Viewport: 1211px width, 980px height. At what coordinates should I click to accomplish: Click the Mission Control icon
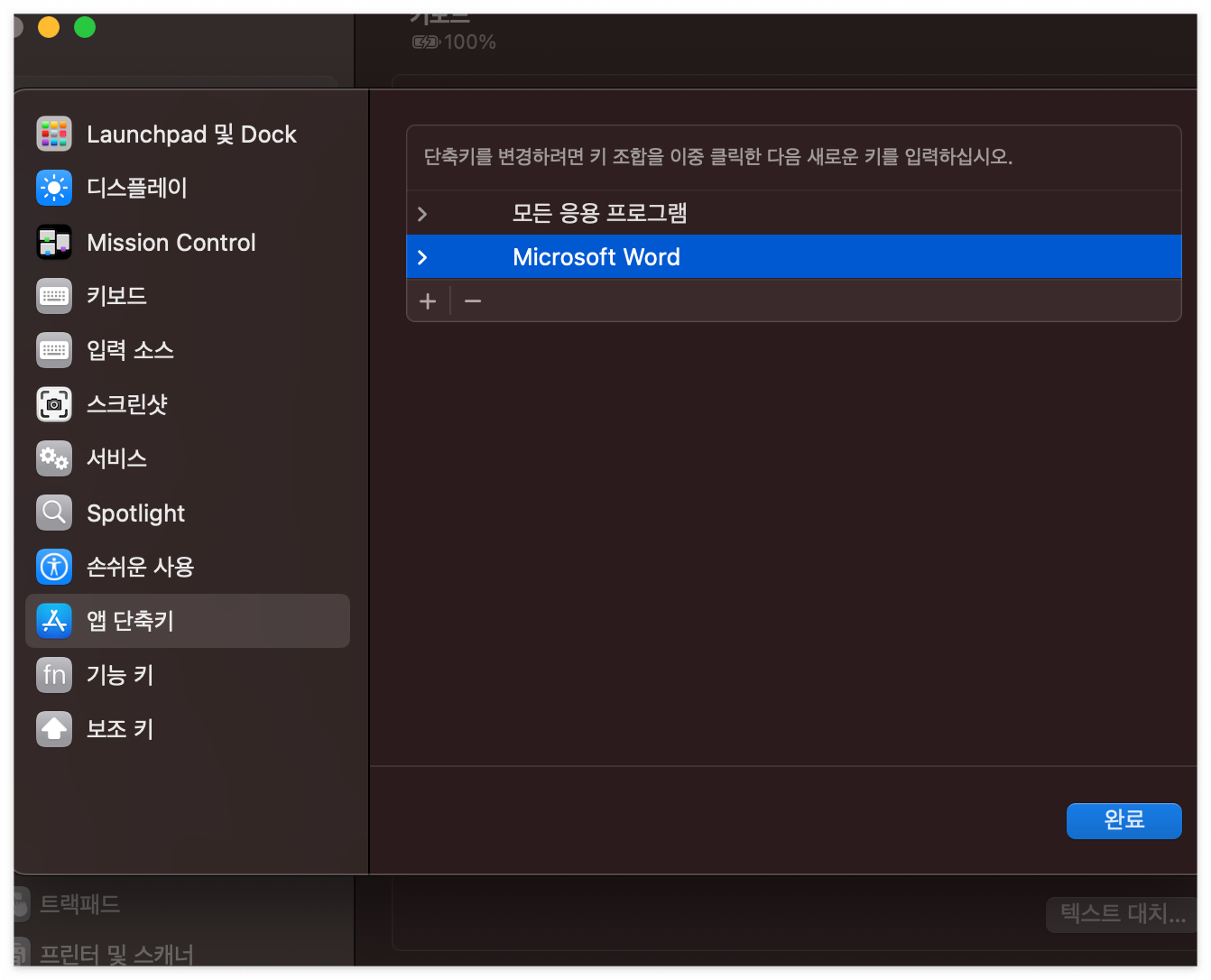[54, 242]
